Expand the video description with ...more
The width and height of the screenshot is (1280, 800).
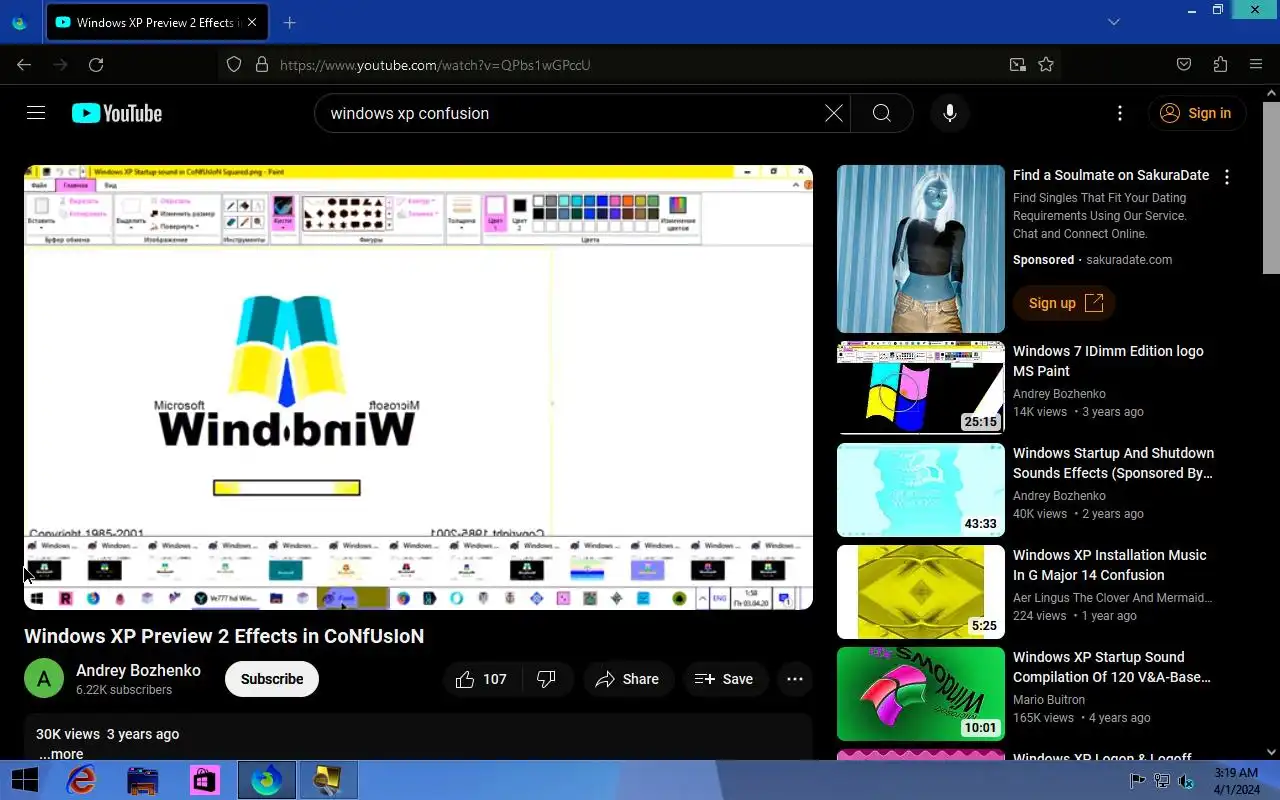61,754
